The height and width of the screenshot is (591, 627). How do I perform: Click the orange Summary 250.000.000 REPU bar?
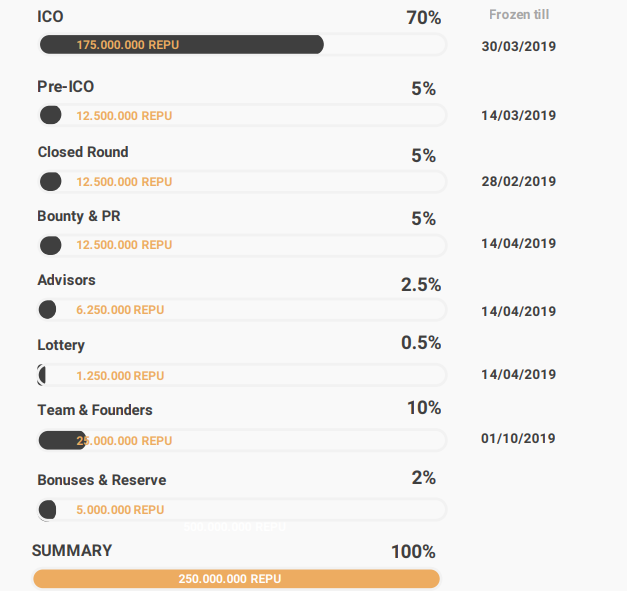pyautogui.click(x=236, y=579)
